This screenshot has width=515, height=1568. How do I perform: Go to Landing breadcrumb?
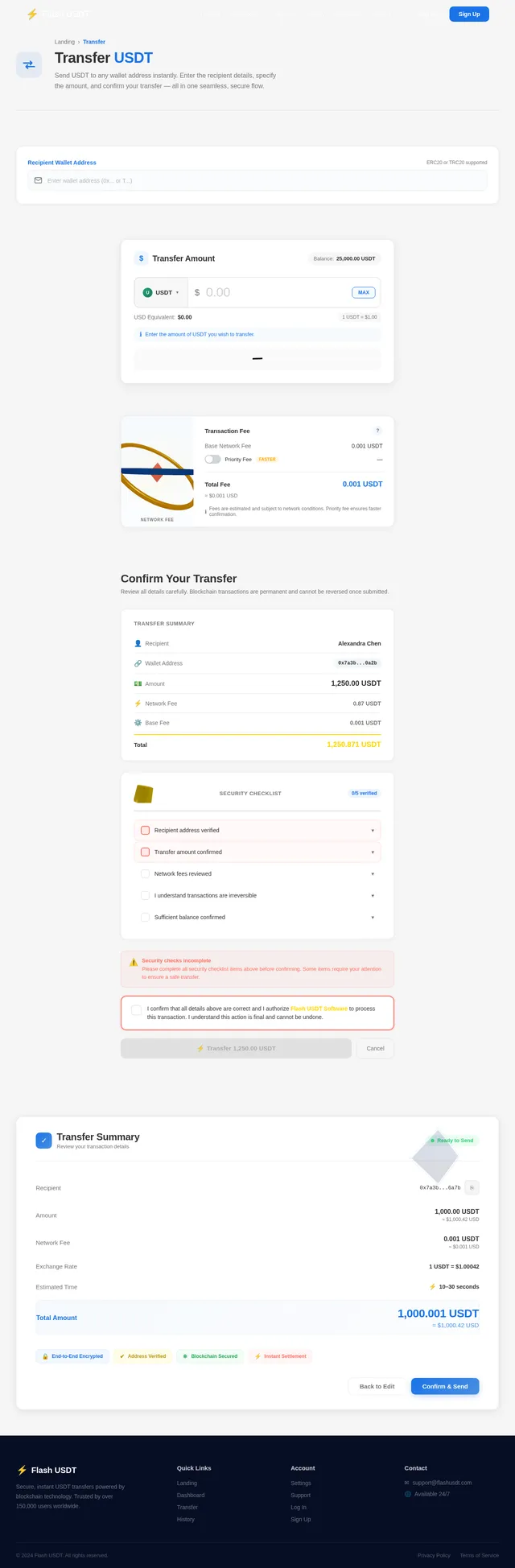pos(64,42)
